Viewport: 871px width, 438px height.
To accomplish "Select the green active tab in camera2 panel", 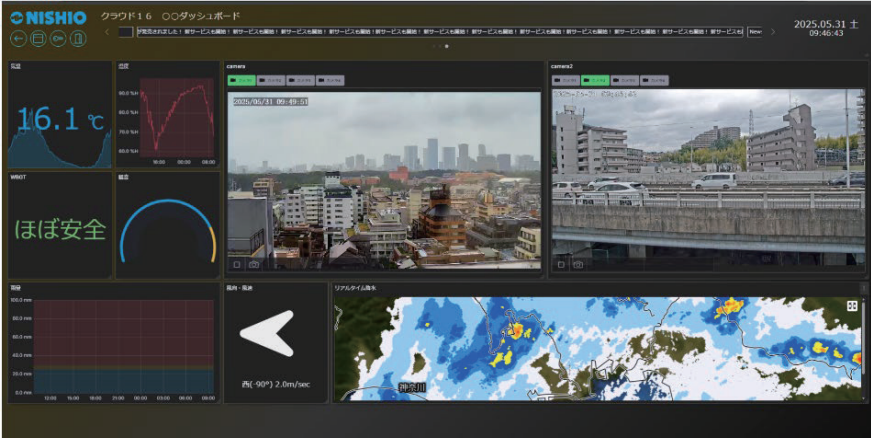I will point(595,80).
